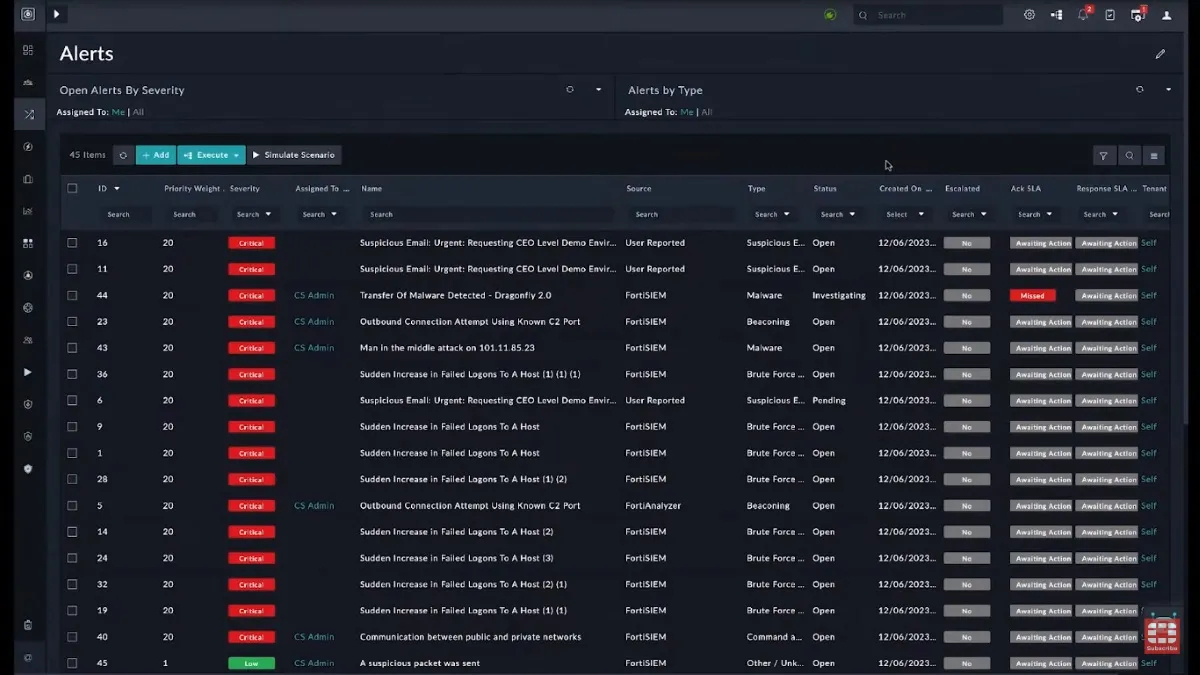This screenshot has width=1200, height=675.
Task: Select checkbox for alert ID 40
Action: (x=72, y=637)
